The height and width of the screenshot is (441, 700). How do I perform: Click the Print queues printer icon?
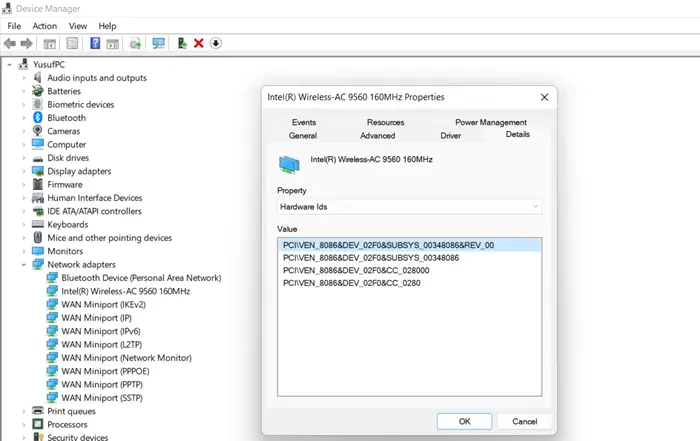tap(38, 411)
